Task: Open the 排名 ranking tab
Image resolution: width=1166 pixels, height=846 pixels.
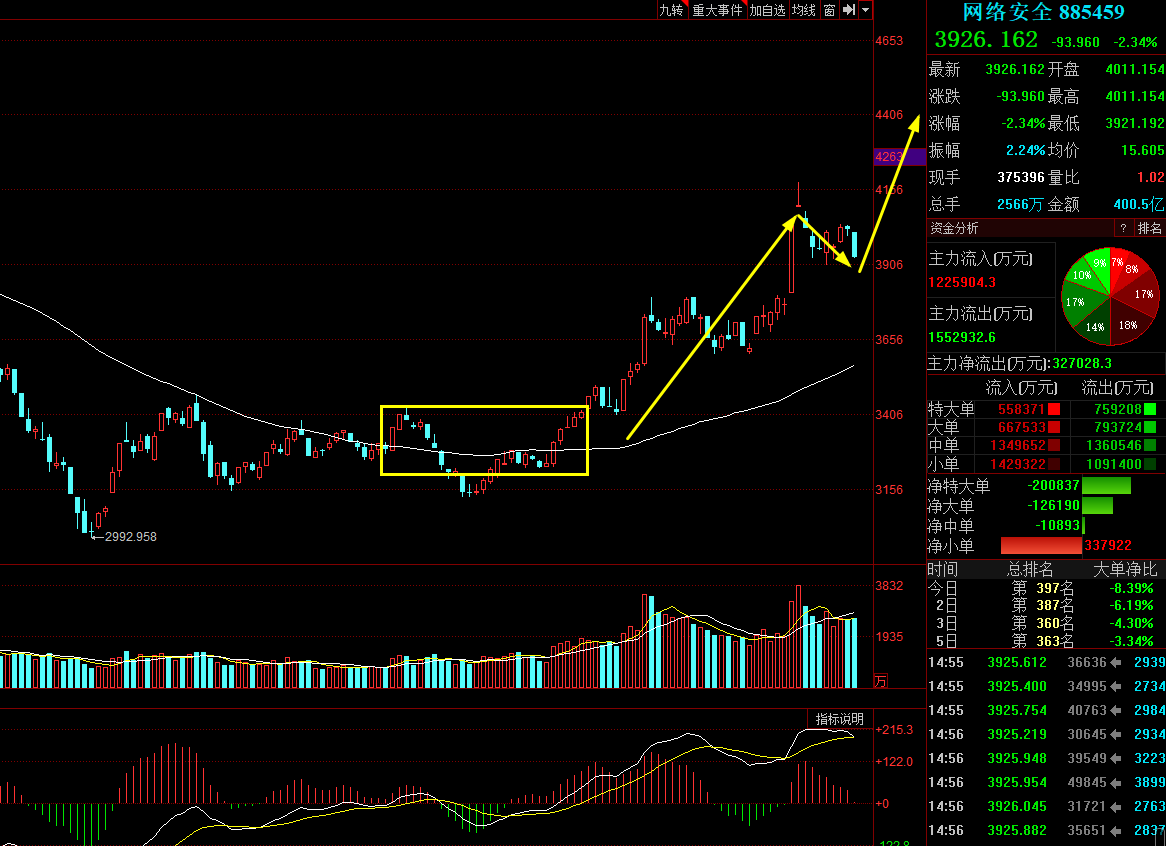Action: click(x=1149, y=228)
